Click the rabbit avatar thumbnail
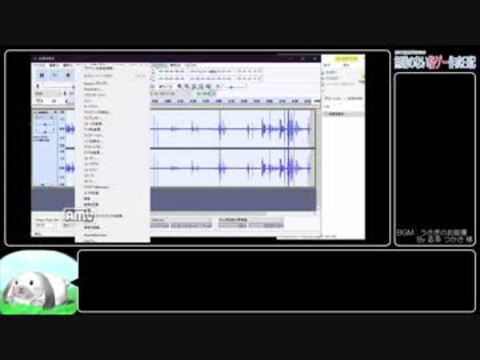The height and width of the screenshot is (360, 480). 39,283
